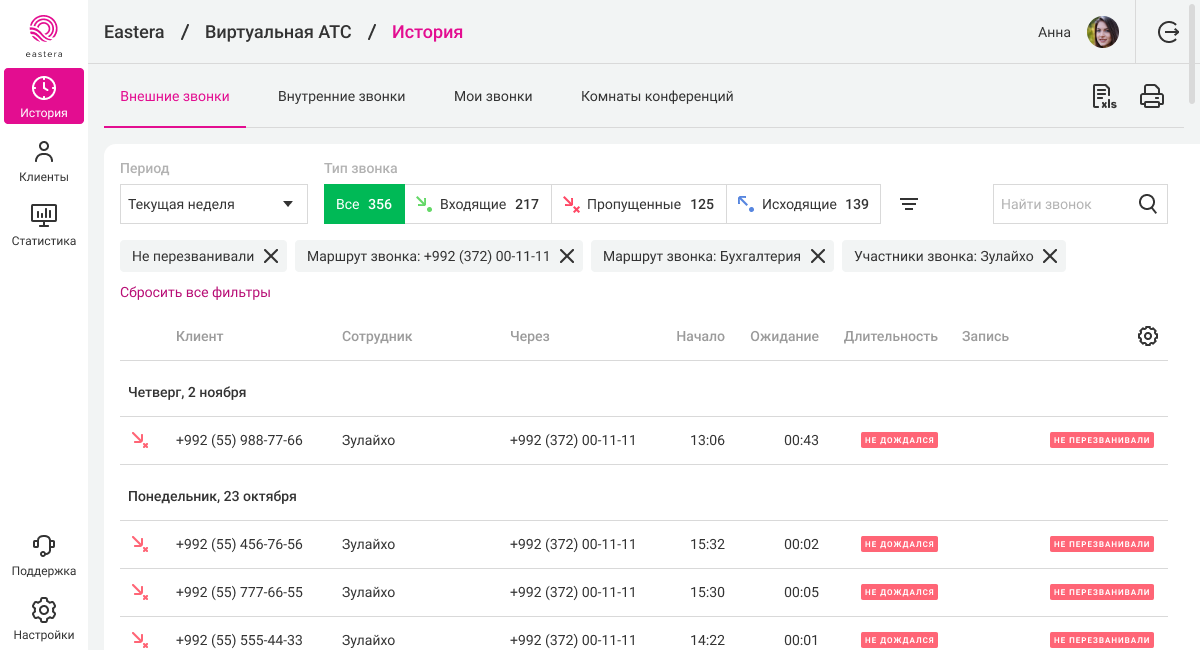
Task: Open Статистика section in sidebar
Action: click(x=44, y=225)
